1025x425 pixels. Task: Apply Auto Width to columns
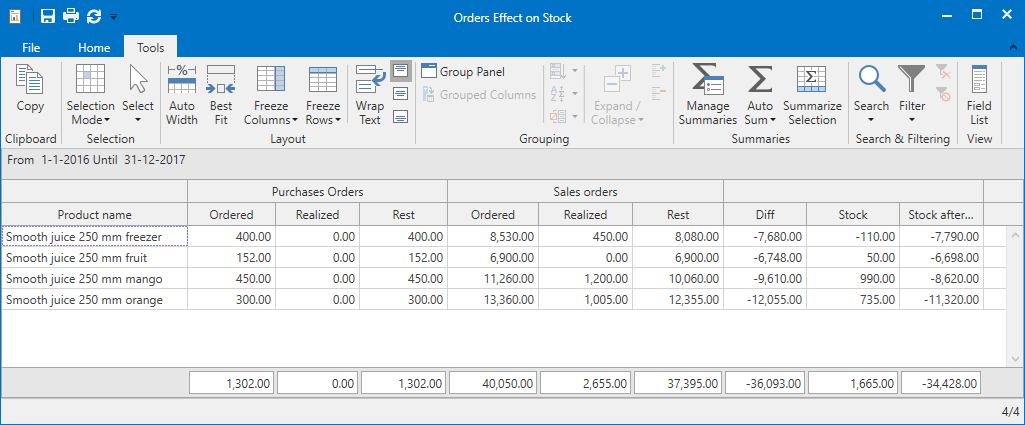(182, 95)
